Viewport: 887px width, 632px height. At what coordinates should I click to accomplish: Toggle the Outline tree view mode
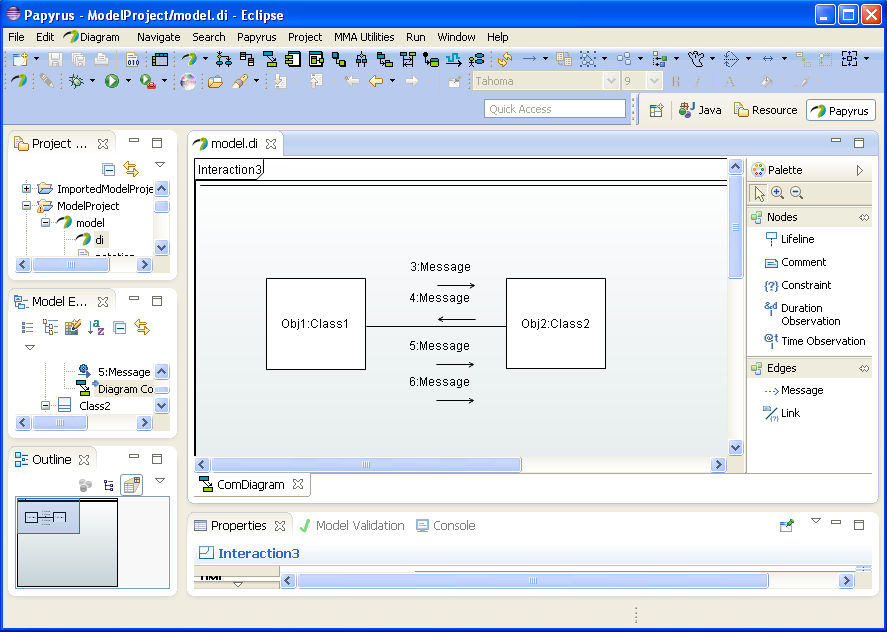click(x=109, y=485)
